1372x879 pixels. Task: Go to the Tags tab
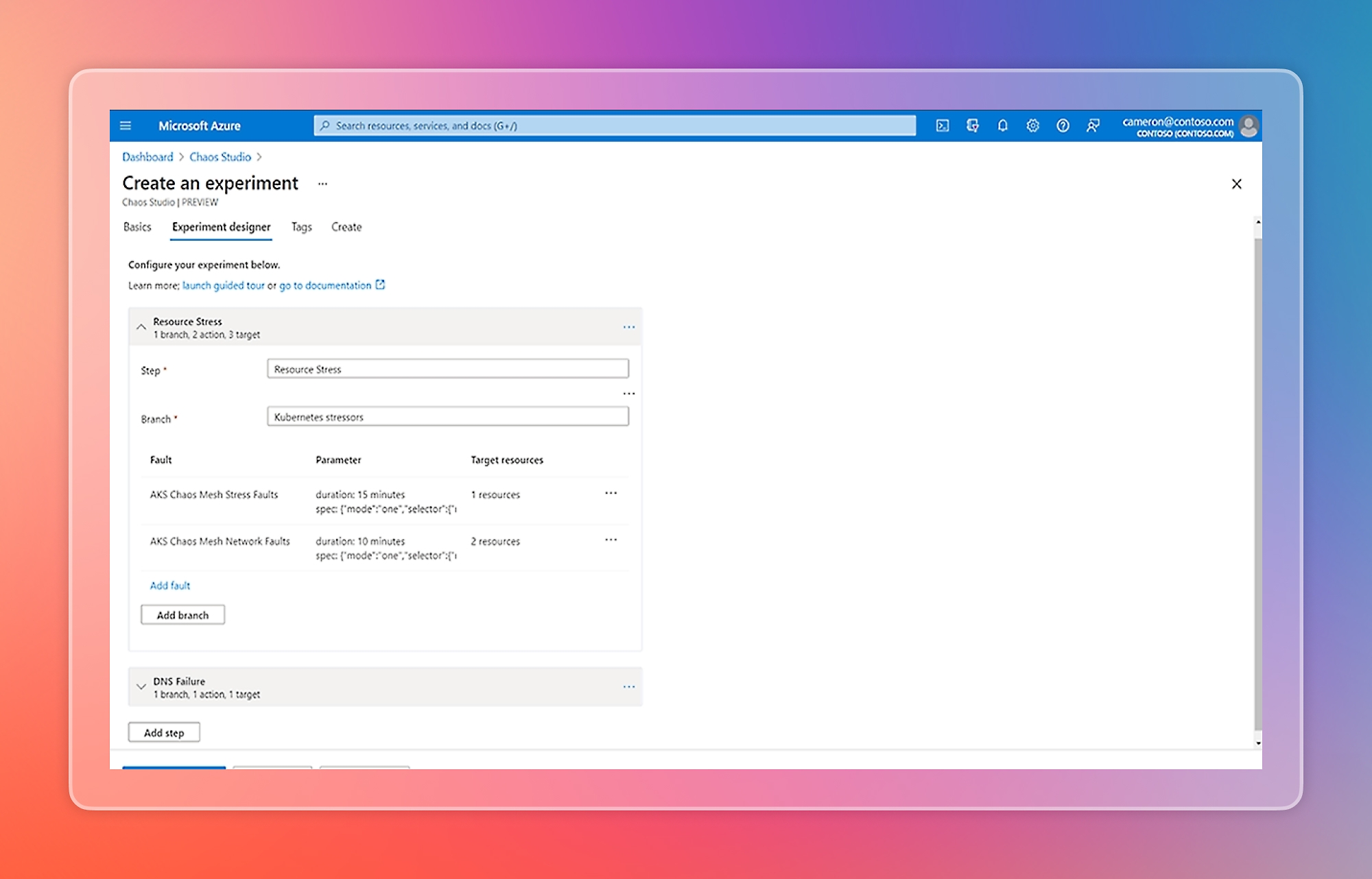[x=302, y=227]
